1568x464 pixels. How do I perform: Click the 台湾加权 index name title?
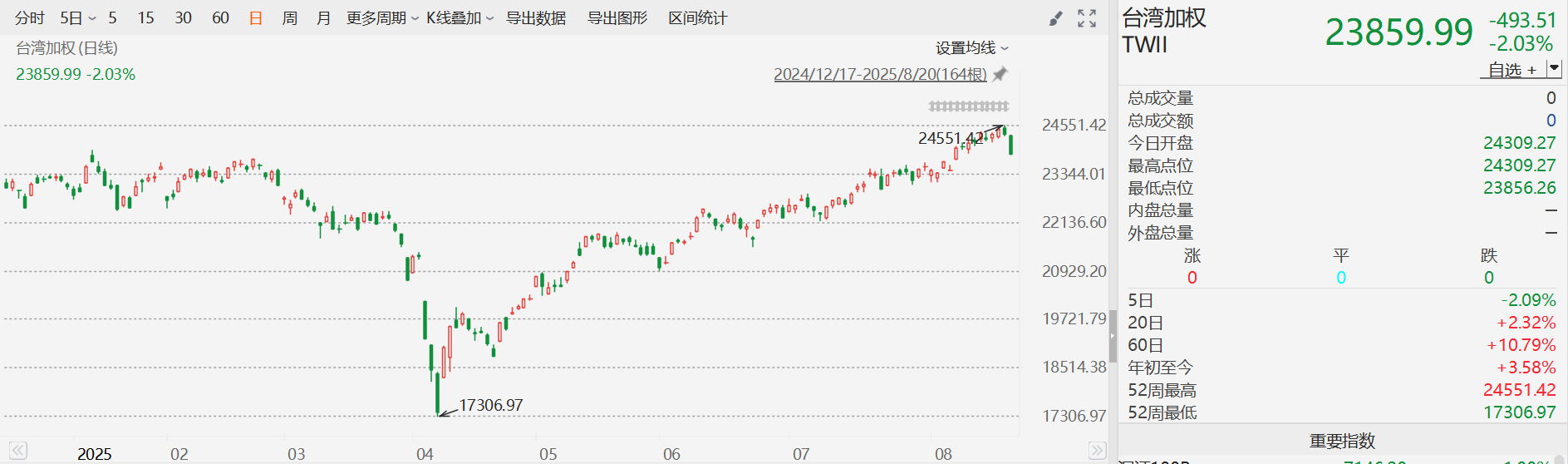click(x=1164, y=17)
